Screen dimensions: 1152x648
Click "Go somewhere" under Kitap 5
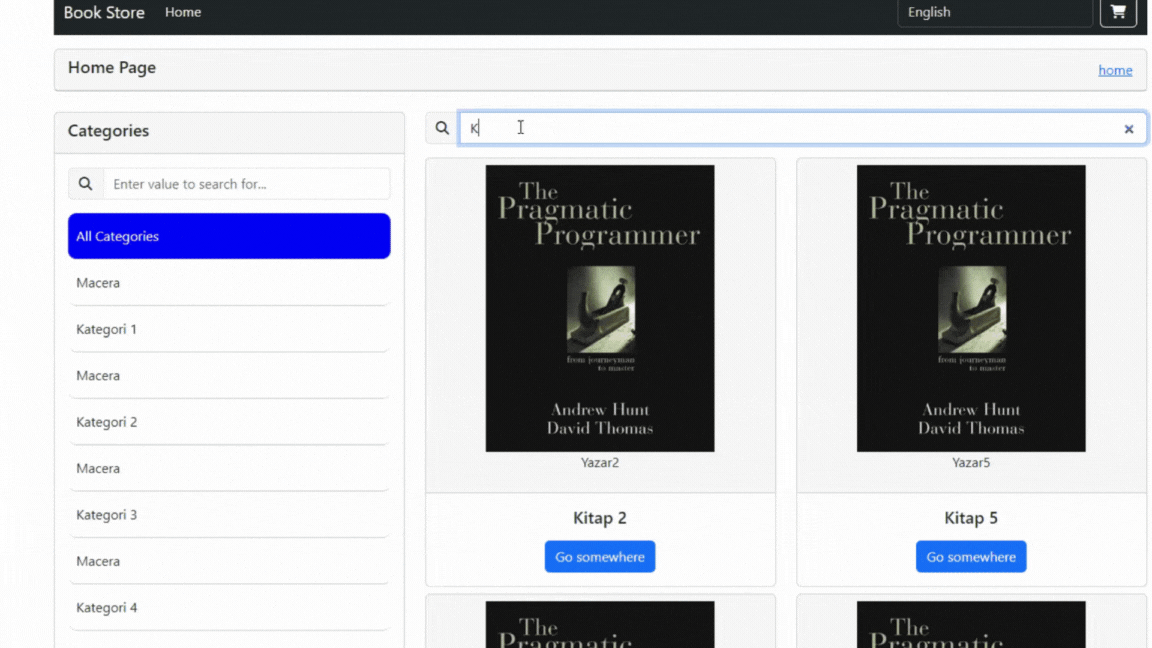971,556
